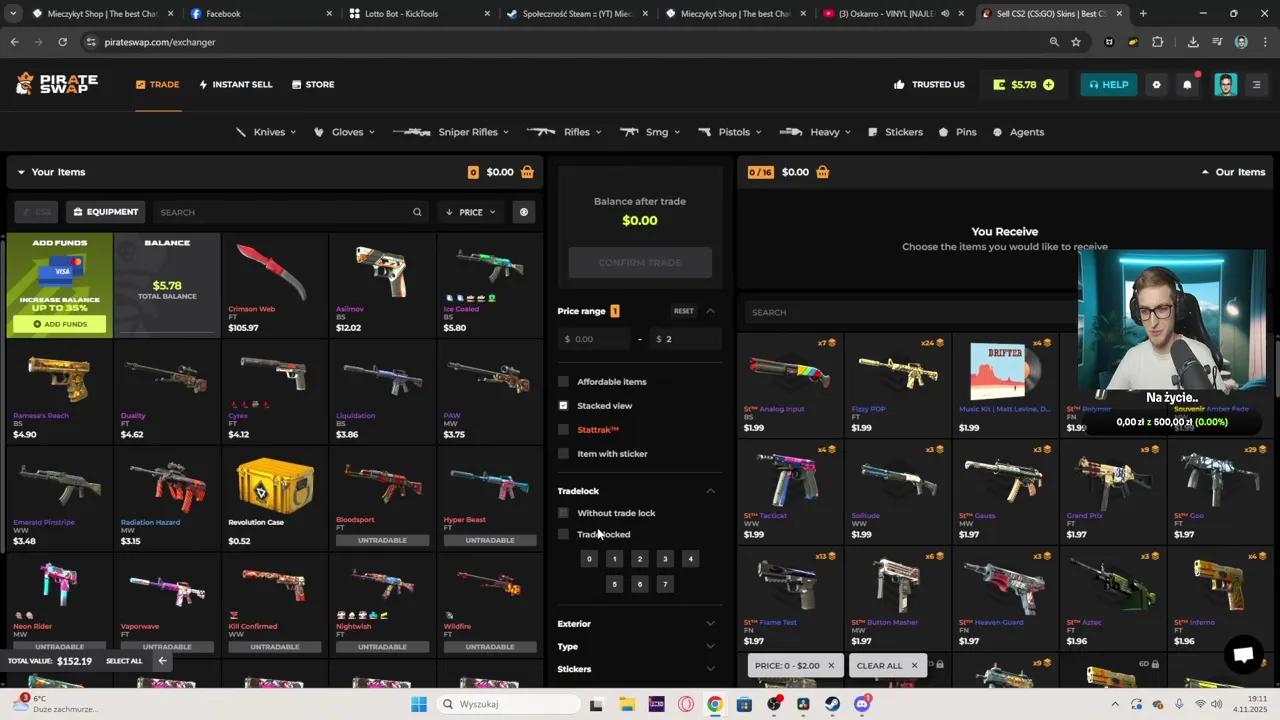1280x720 pixels.
Task: Click Select All button
Action: (124, 661)
